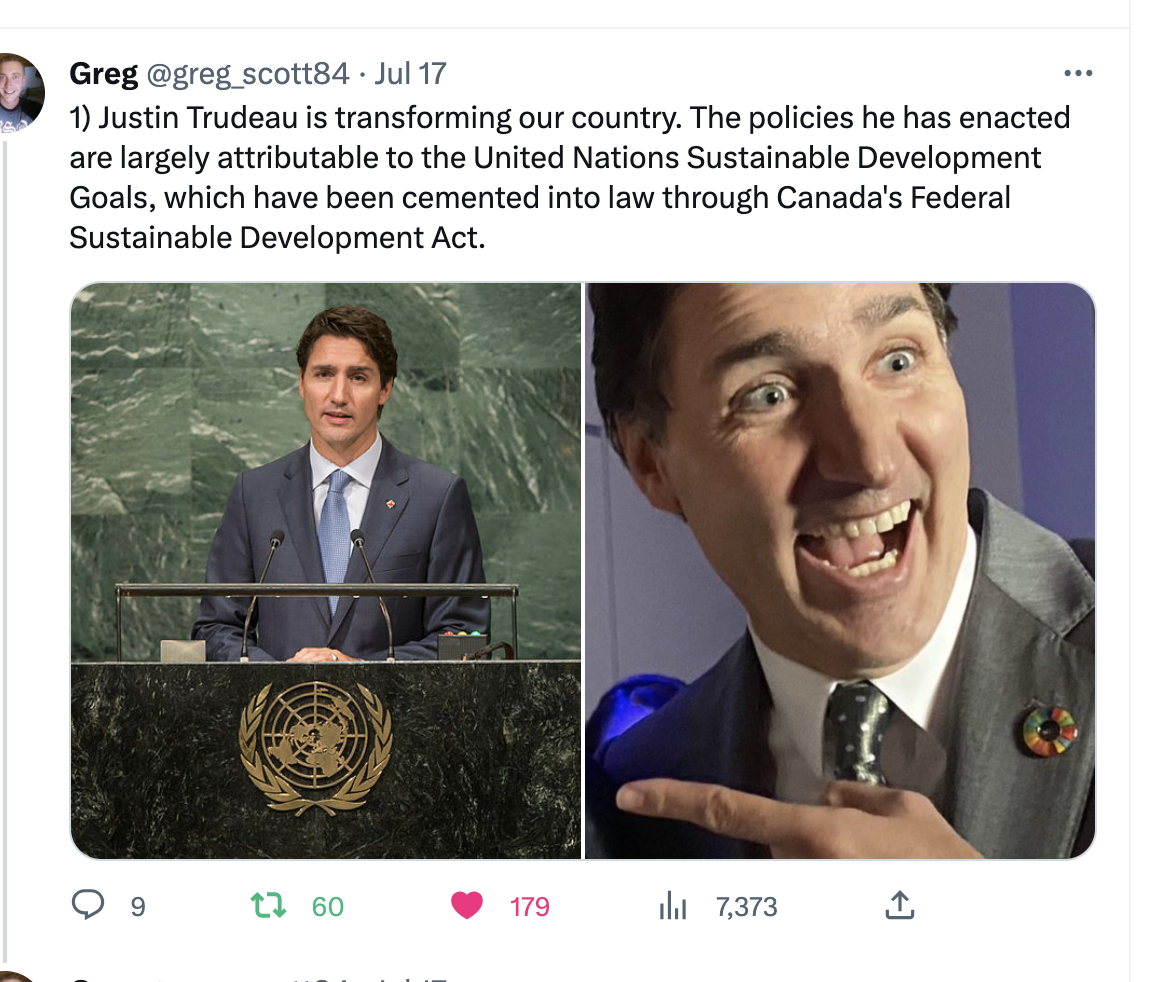
Task: Click the colorful SDG pin in right photo
Action: 1048,730
